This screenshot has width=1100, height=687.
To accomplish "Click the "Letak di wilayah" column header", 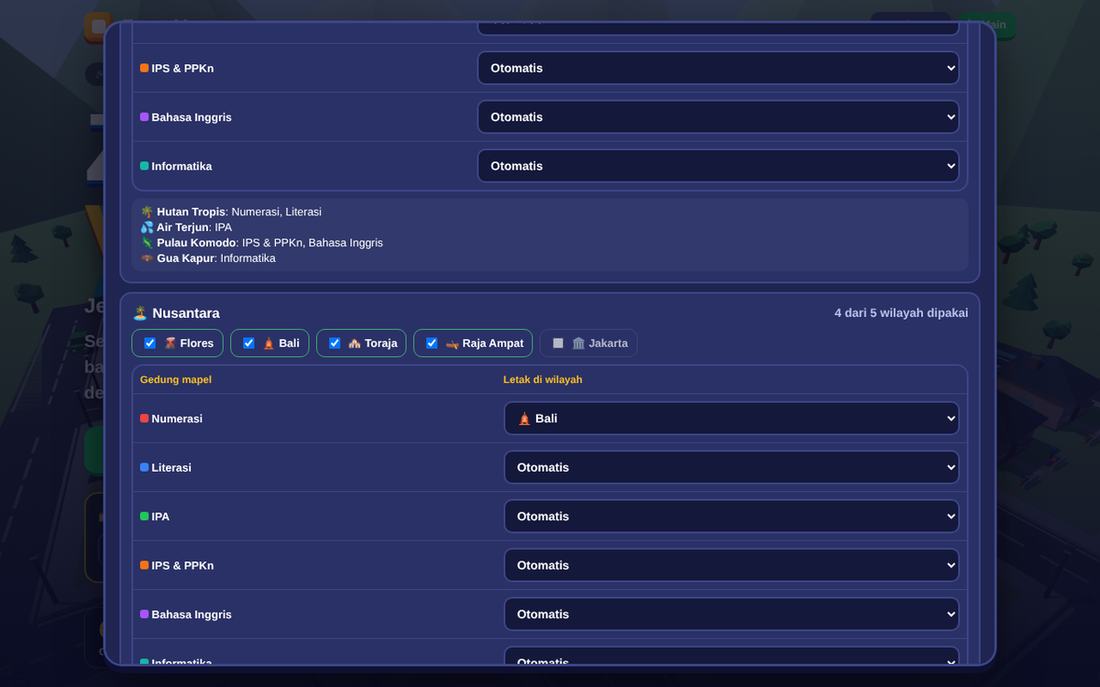I will tap(543, 380).
